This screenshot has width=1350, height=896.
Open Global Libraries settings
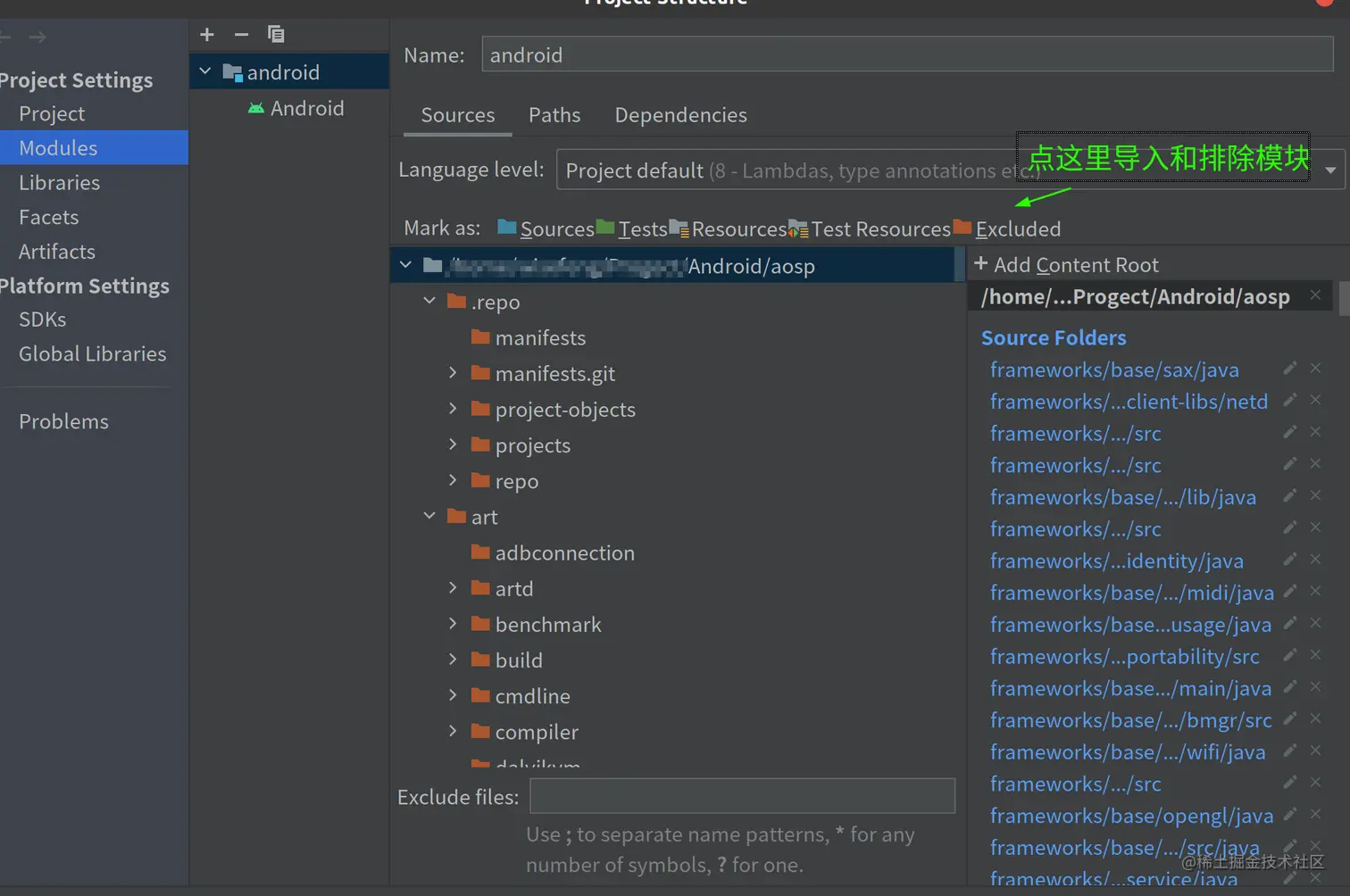coord(94,353)
